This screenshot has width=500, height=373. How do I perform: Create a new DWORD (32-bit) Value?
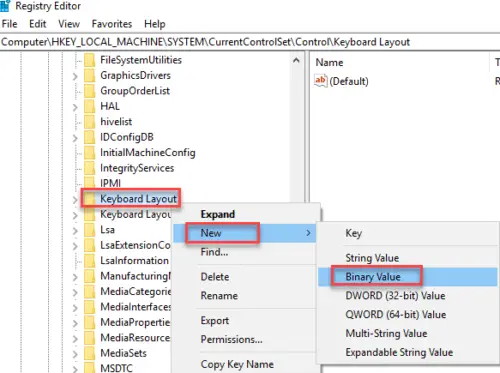coord(408,296)
